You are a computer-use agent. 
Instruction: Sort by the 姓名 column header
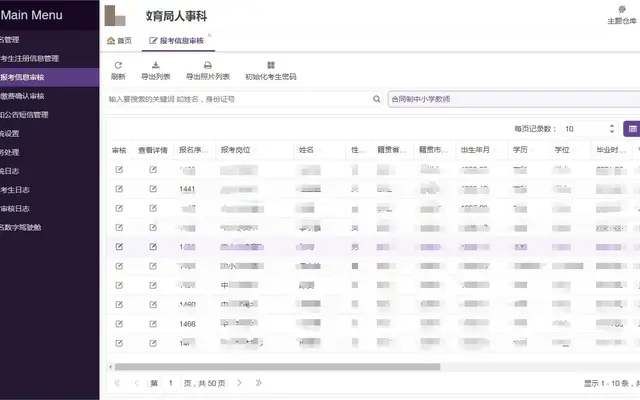(x=306, y=150)
